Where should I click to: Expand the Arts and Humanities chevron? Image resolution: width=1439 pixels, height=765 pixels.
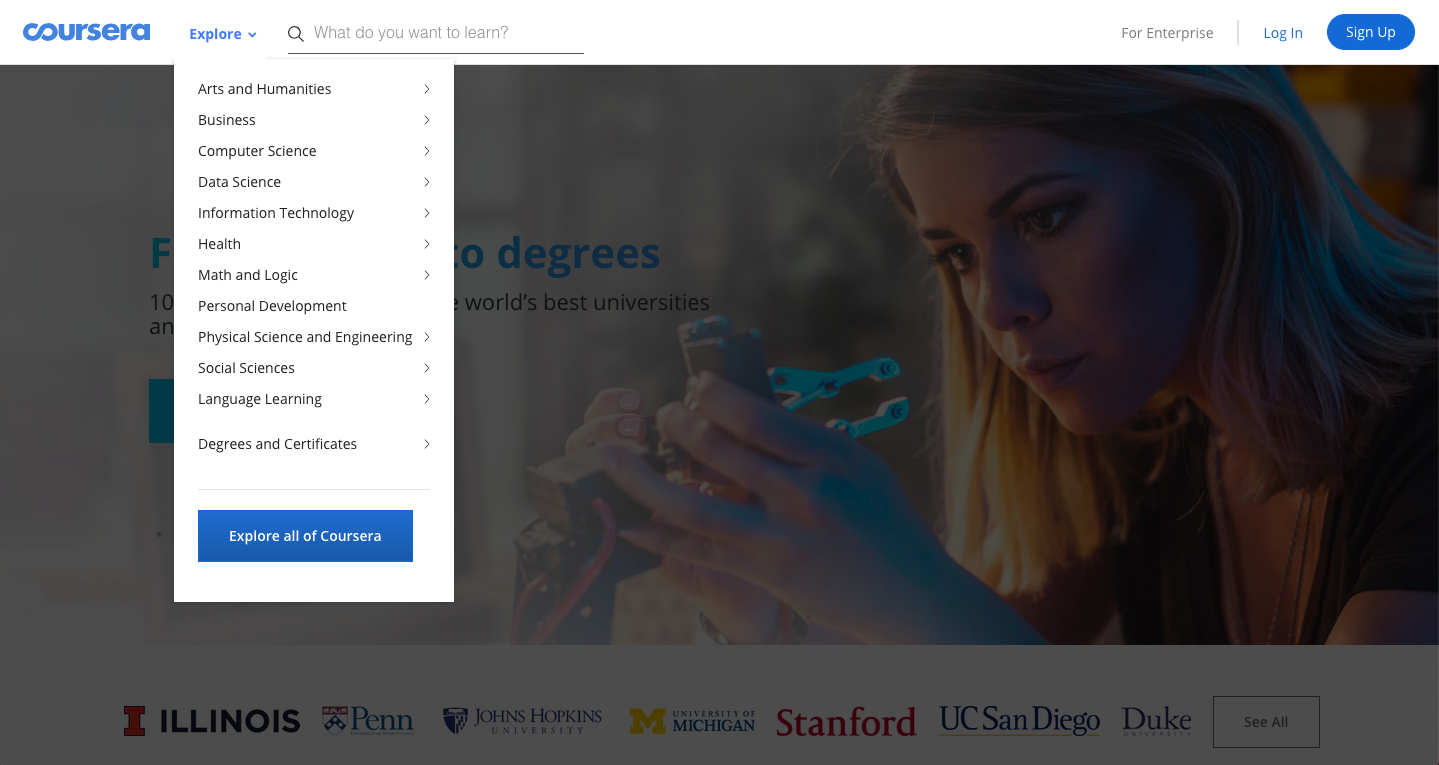(427, 89)
